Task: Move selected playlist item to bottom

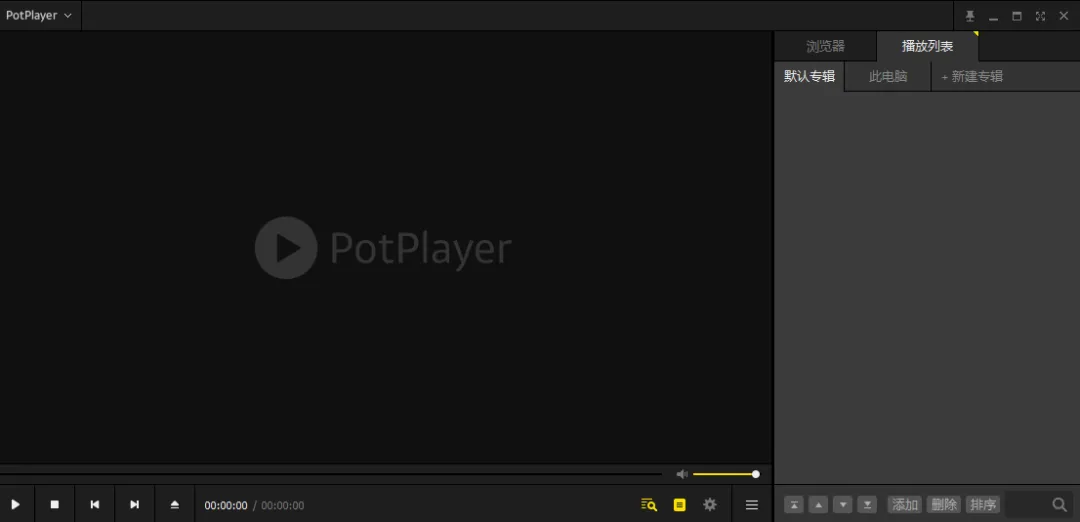Action: pos(868,505)
